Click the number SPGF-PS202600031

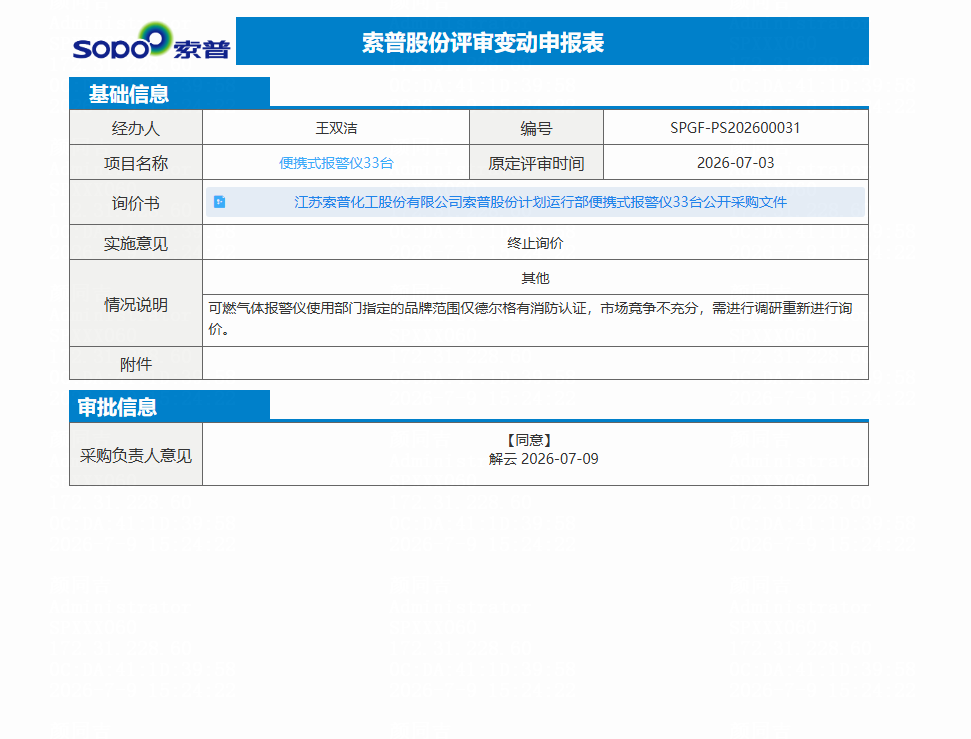click(735, 128)
